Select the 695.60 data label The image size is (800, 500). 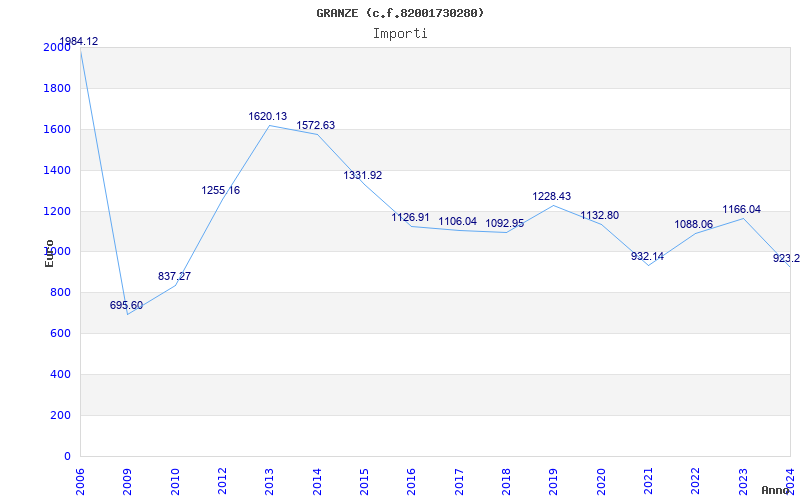[x=127, y=306]
